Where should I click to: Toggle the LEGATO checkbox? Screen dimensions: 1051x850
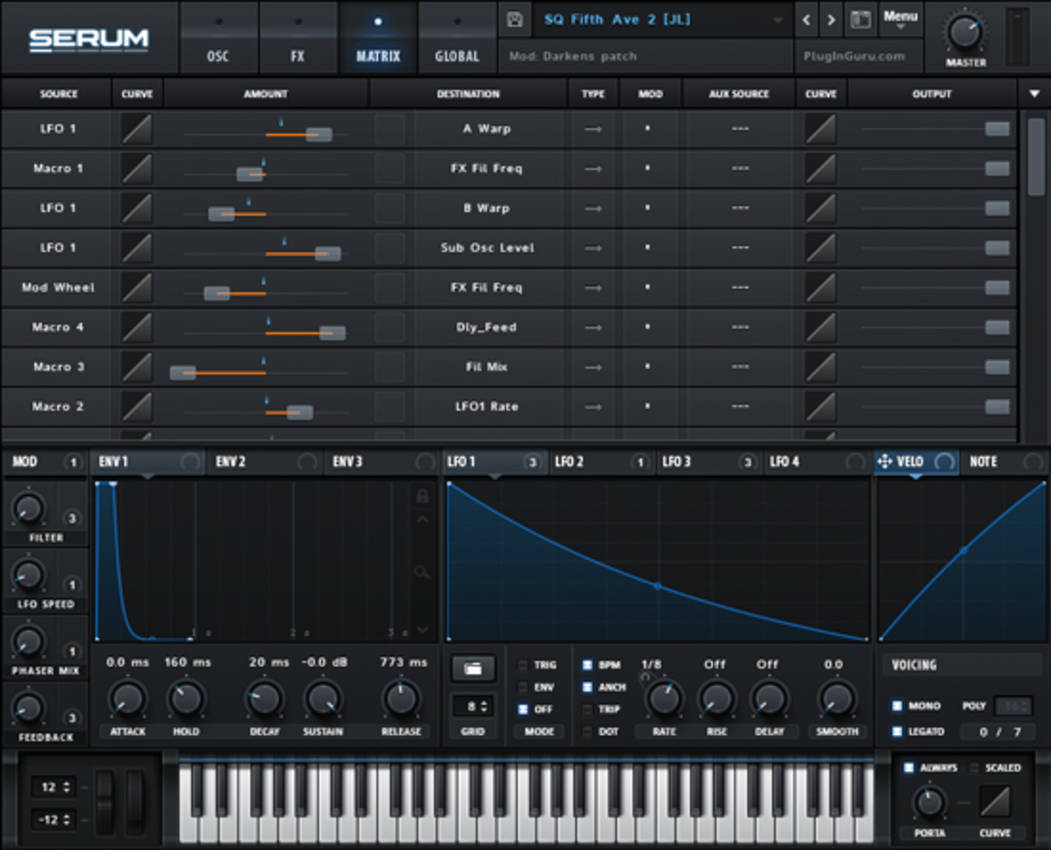point(897,731)
